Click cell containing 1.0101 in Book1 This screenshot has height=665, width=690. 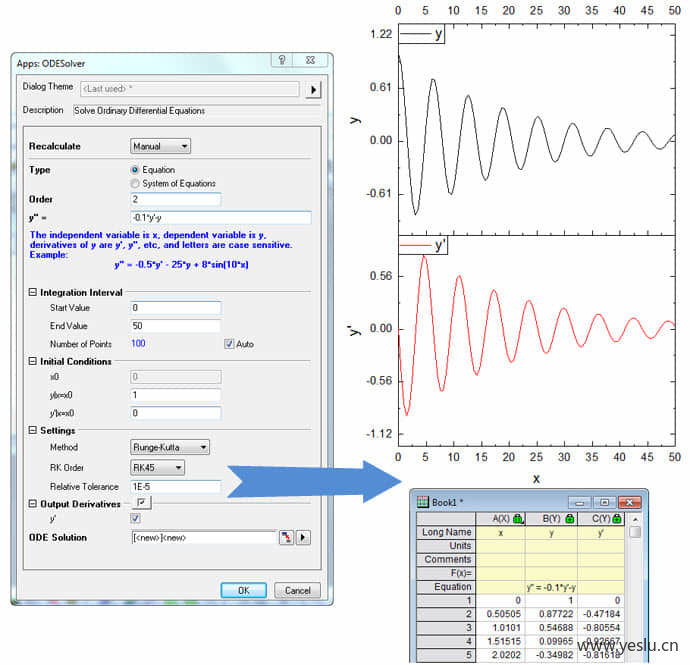[500, 628]
